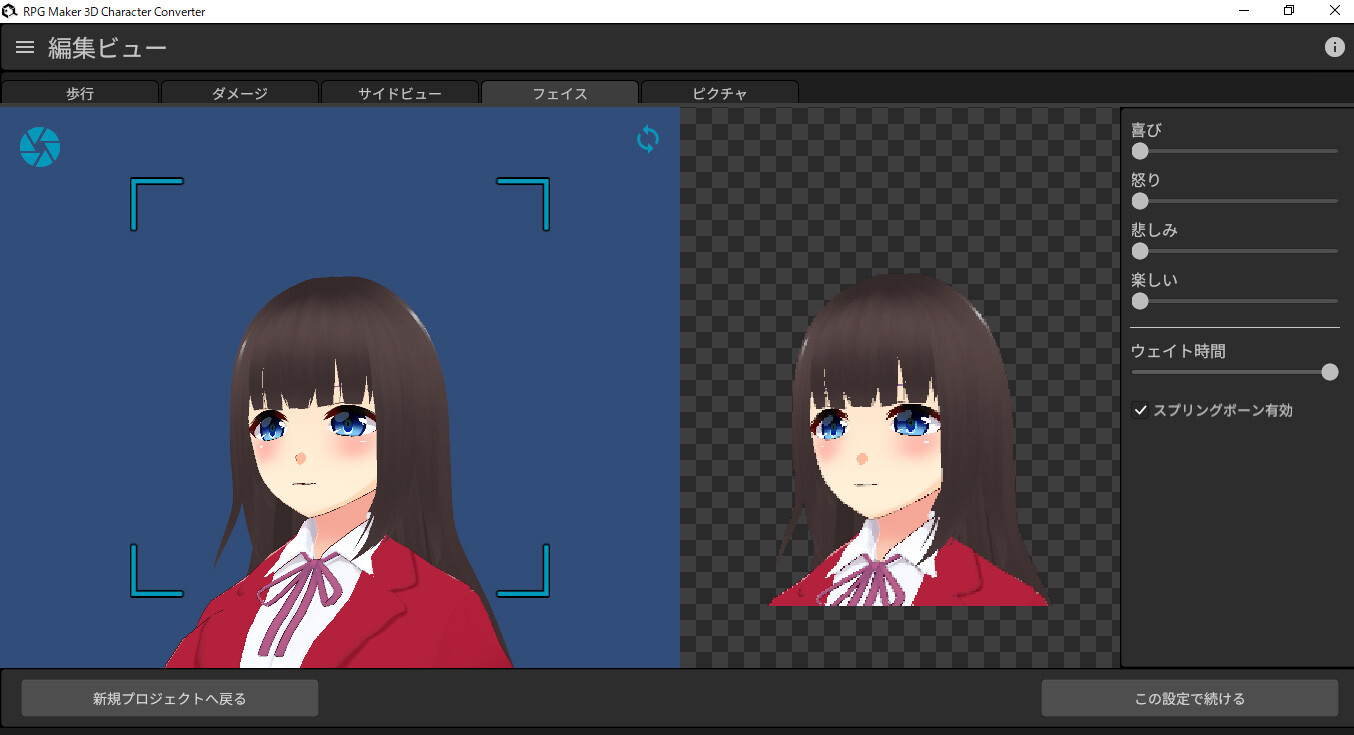
Task: Click the blue aperture capture icon
Action: (x=39, y=146)
